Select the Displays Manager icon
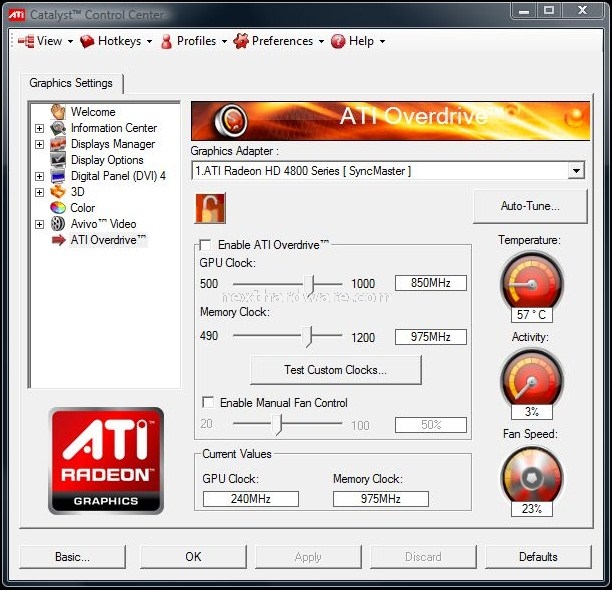 pyautogui.click(x=58, y=144)
